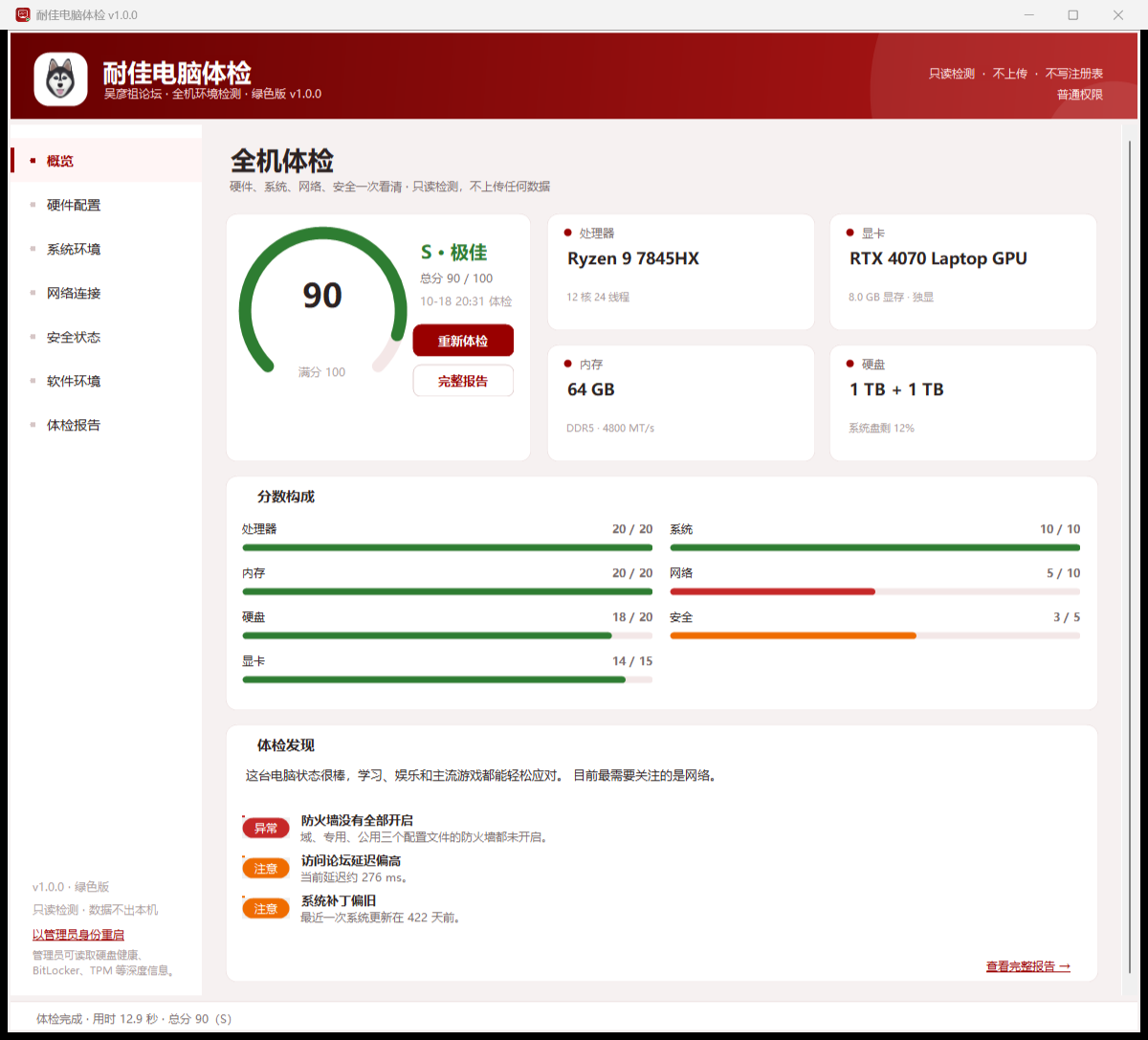Click the 注意 badge beside 系统补丁偏旧
This screenshot has width=1148, height=1040.
click(266, 909)
